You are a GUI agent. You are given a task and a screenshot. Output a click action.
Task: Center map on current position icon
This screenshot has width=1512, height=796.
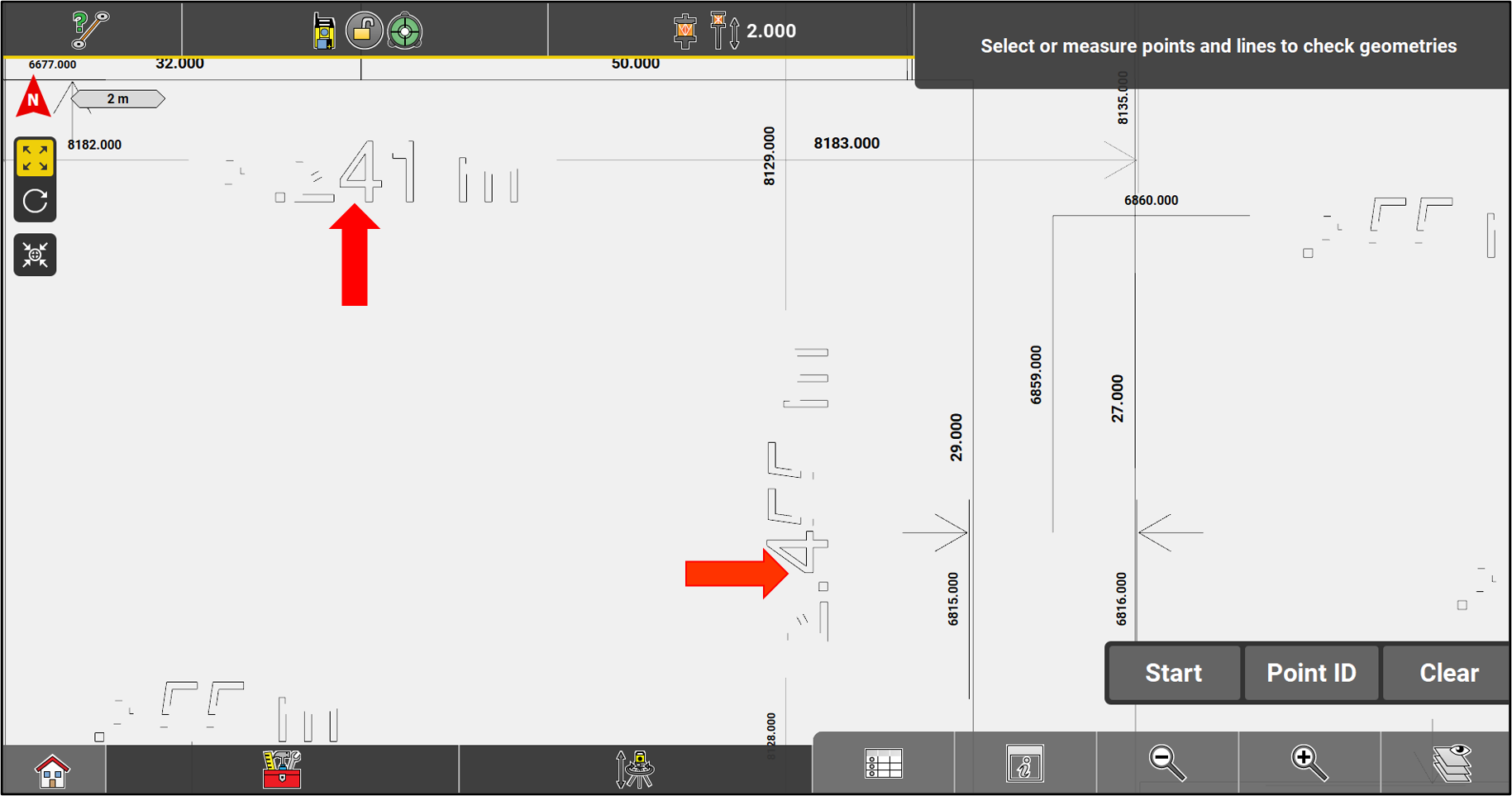click(35, 255)
